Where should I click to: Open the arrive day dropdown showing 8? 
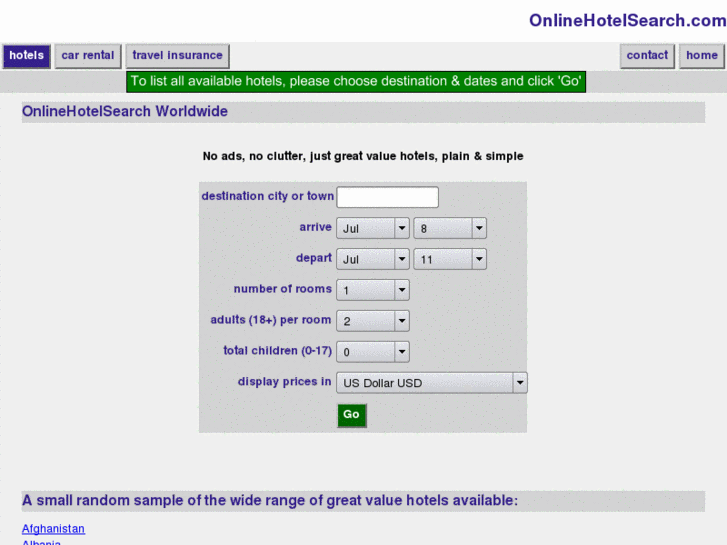coord(450,228)
